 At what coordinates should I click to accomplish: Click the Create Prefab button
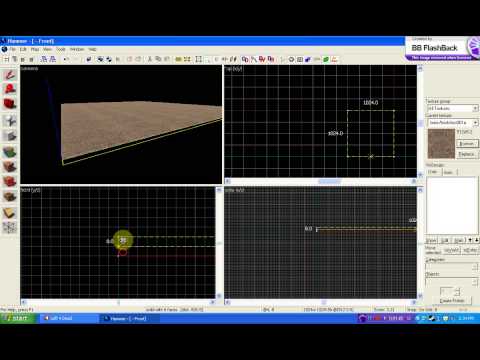pyautogui.click(x=452, y=301)
